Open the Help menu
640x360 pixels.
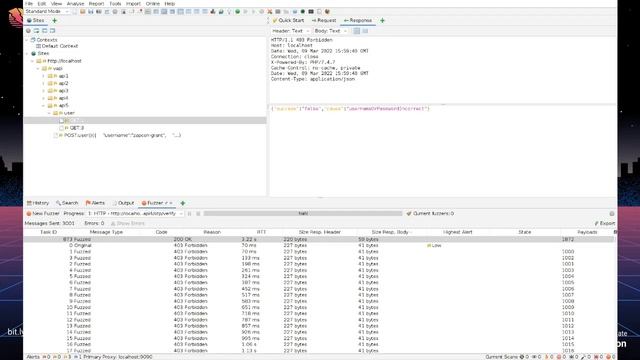[x=170, y=4]
